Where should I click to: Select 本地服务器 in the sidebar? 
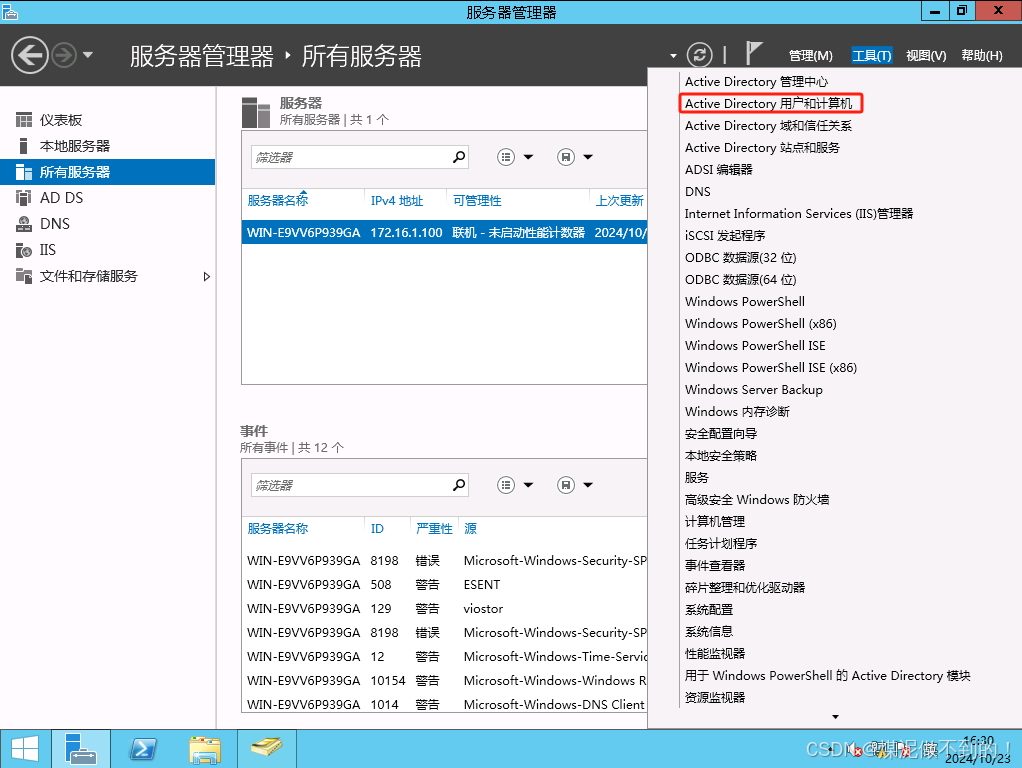click(108, 146)
